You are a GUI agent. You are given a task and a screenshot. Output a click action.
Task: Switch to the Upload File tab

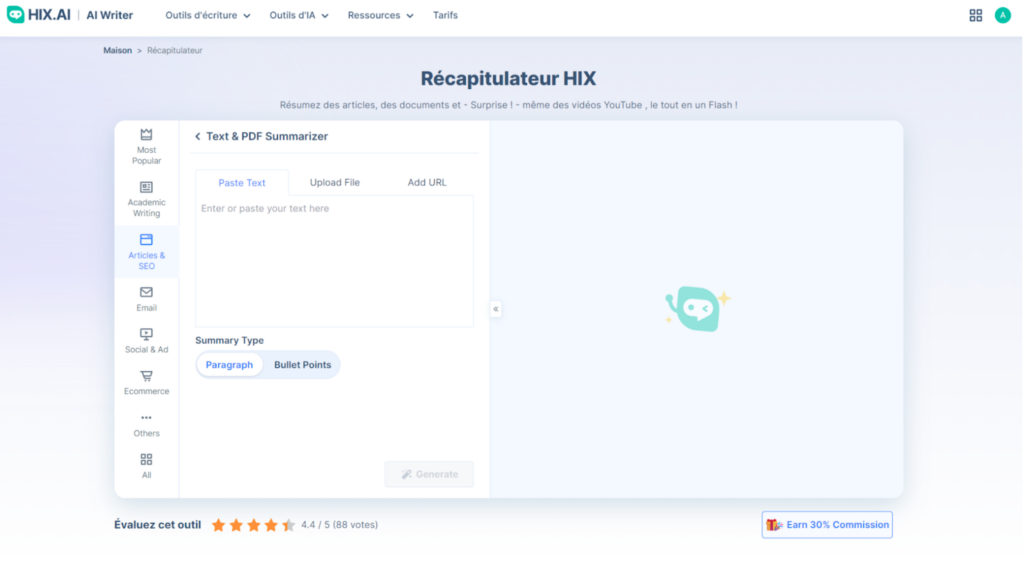(334, 183)
